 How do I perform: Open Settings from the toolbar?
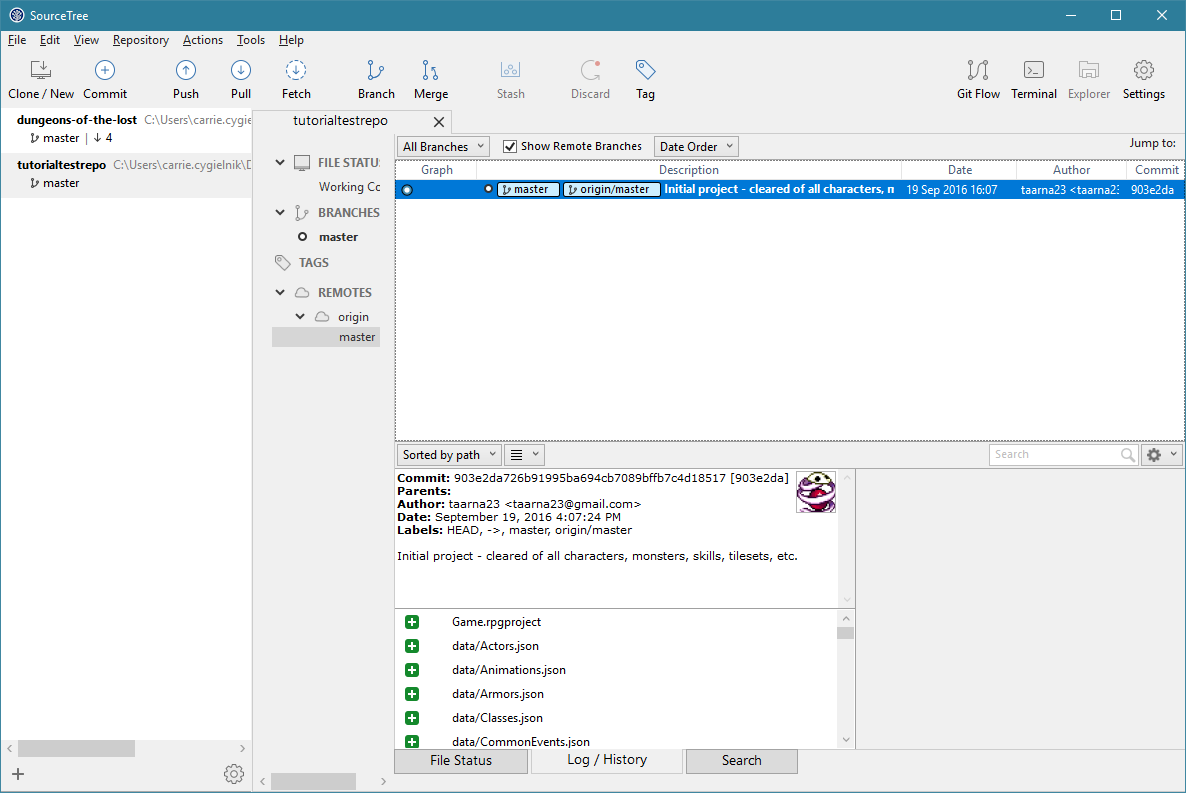coord(1144,70)
